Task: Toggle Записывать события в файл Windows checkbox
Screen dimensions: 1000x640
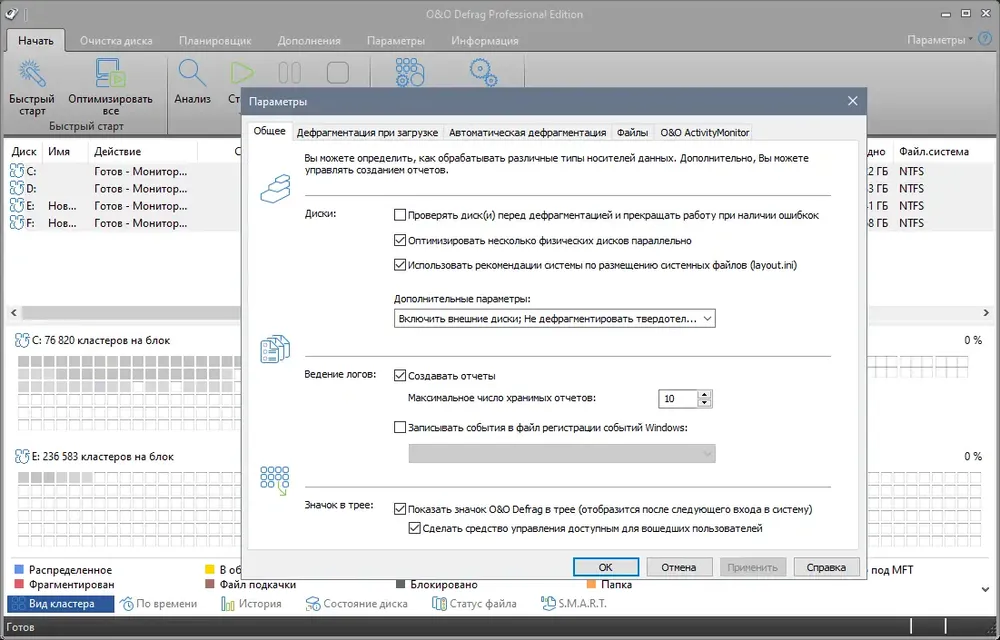Action: click(x=400, y=427)
